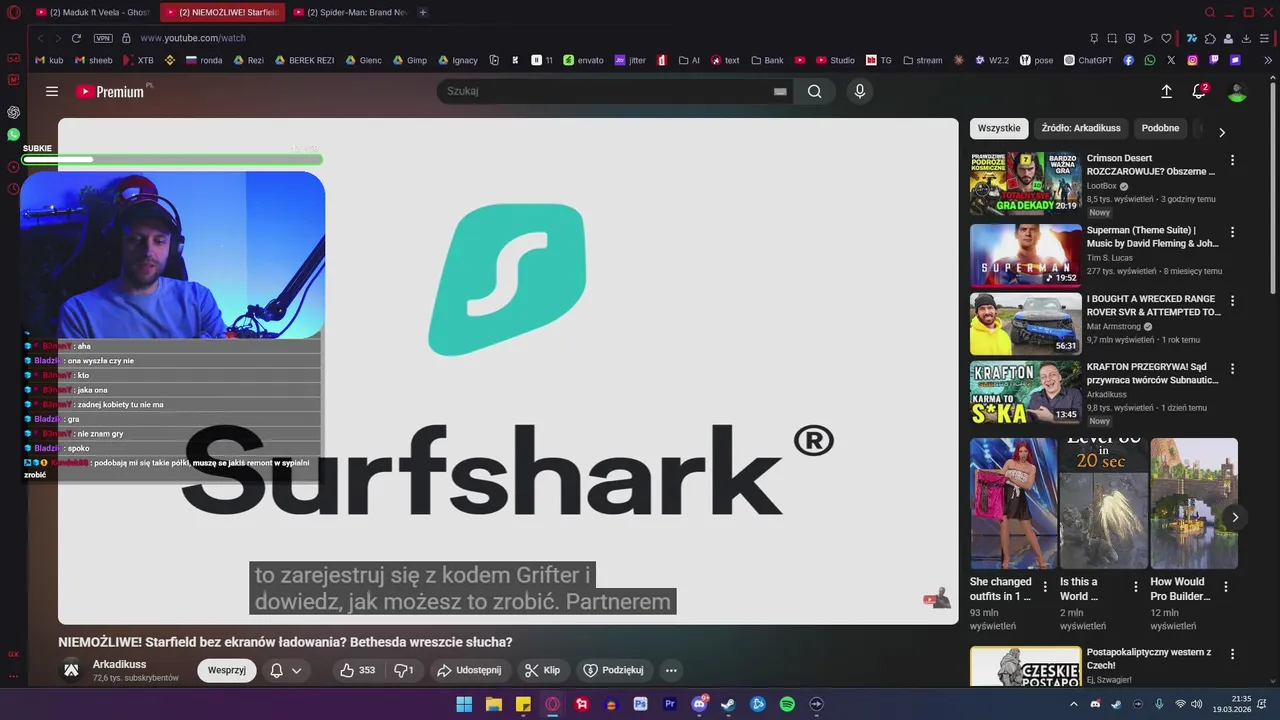Screen dimensions: 1280x720
Task: Open Steam from the taskbar
Action: point(728,704)
